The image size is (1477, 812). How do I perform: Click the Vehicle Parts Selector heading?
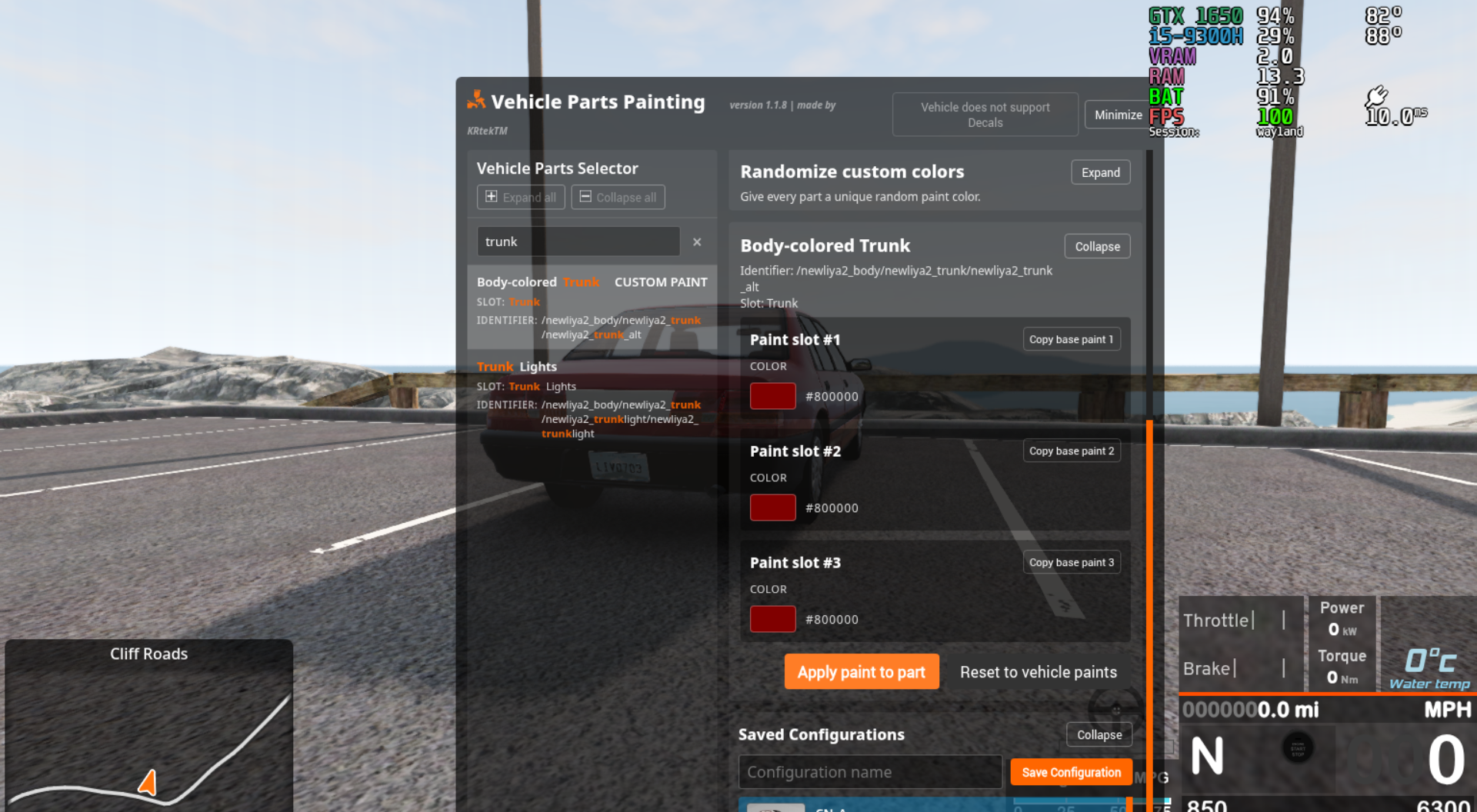coord(557,168)
